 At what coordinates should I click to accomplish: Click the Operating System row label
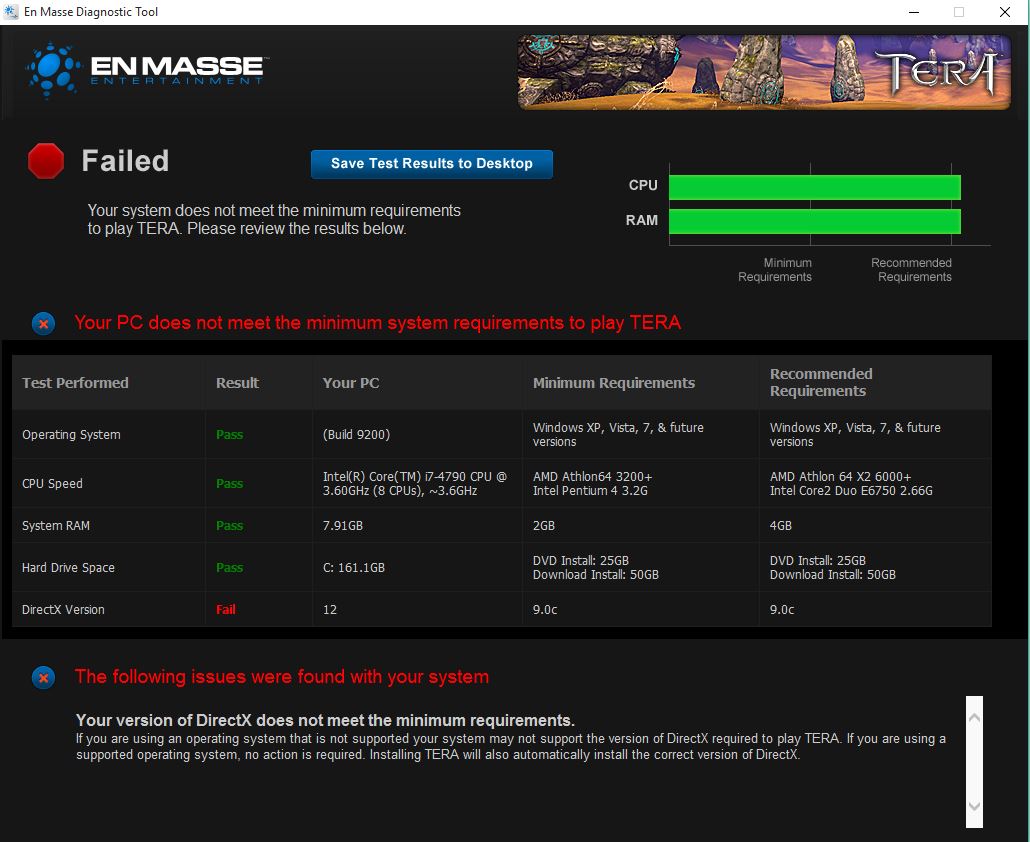point(71,435)
